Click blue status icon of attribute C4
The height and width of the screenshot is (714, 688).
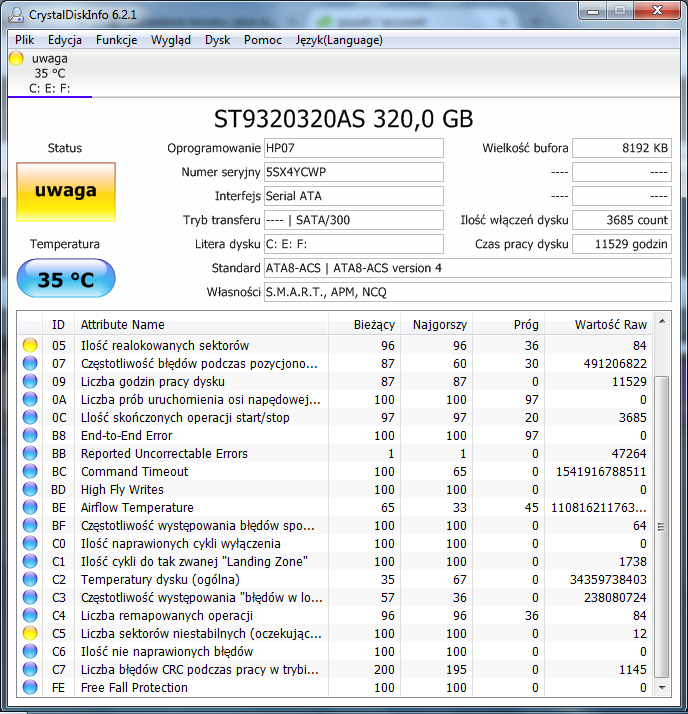click(x=30, y=615)
